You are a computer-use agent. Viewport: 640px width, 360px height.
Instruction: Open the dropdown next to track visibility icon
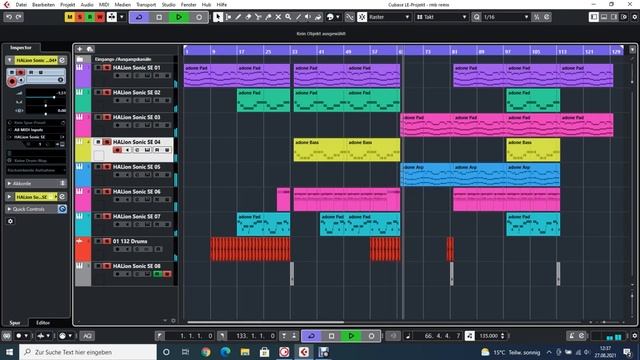122,17
